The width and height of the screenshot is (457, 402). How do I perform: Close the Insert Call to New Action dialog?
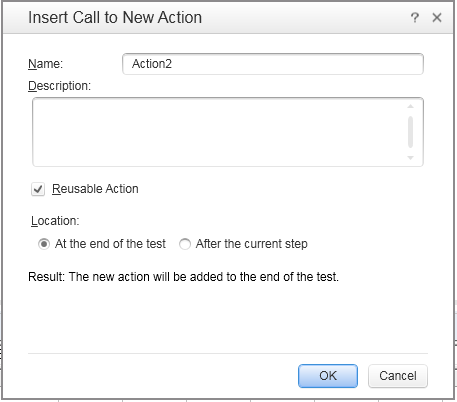[437, 17]
